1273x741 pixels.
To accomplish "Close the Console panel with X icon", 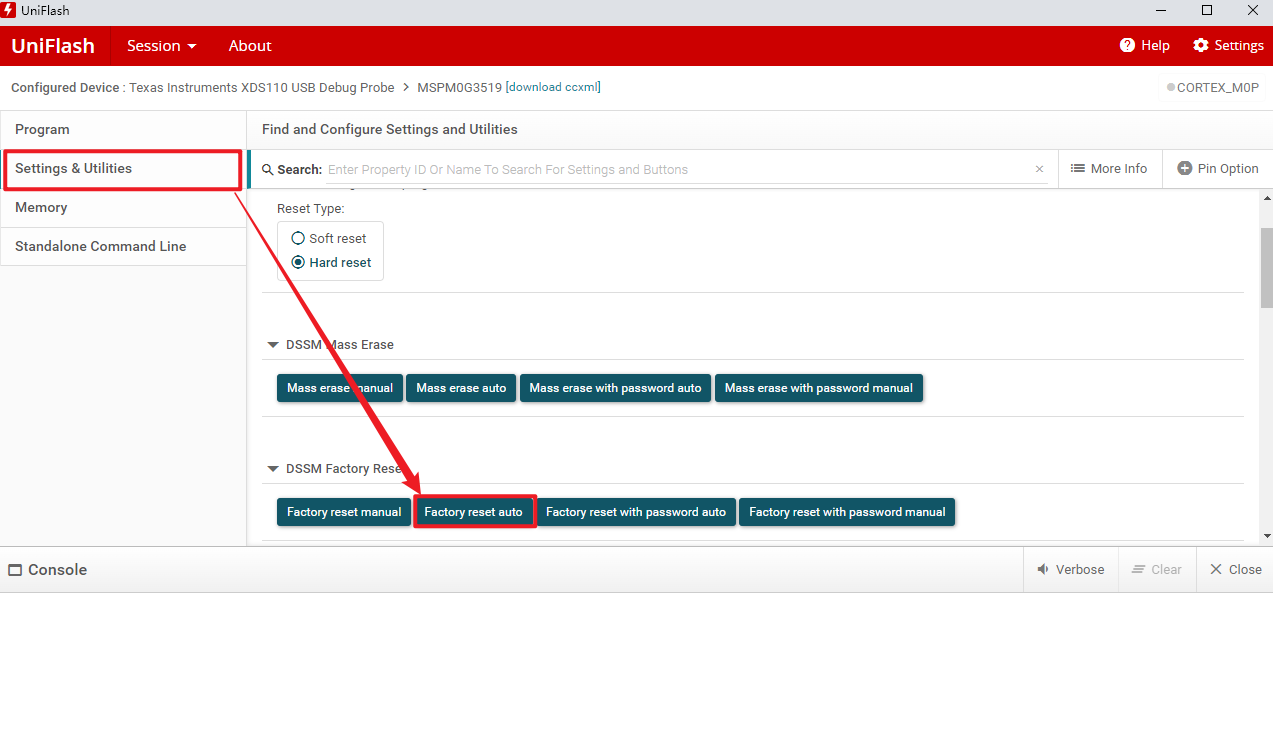I will [1216, 569].
